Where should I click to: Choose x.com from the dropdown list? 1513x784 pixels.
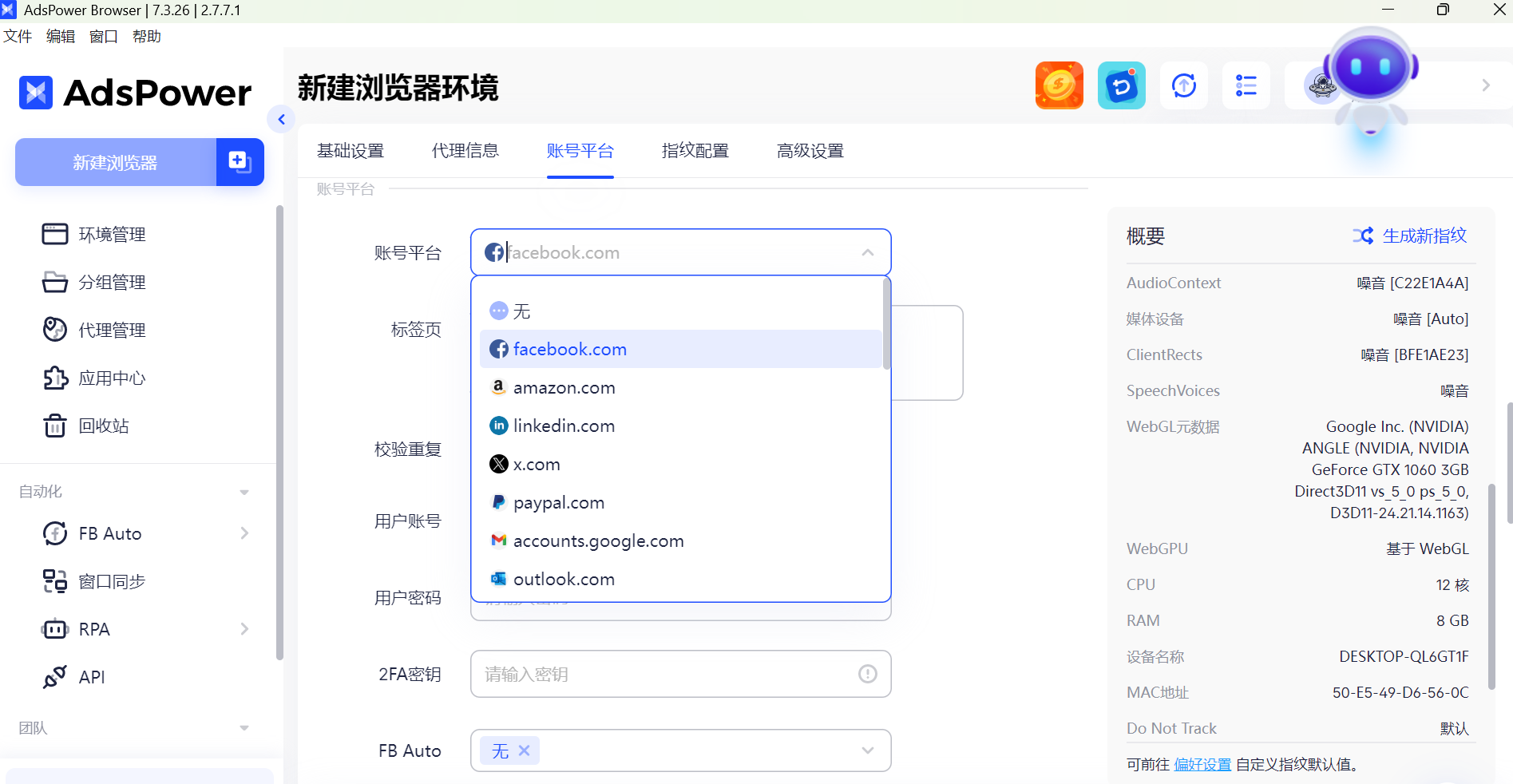pyautogui.click(x=681, y=464)
